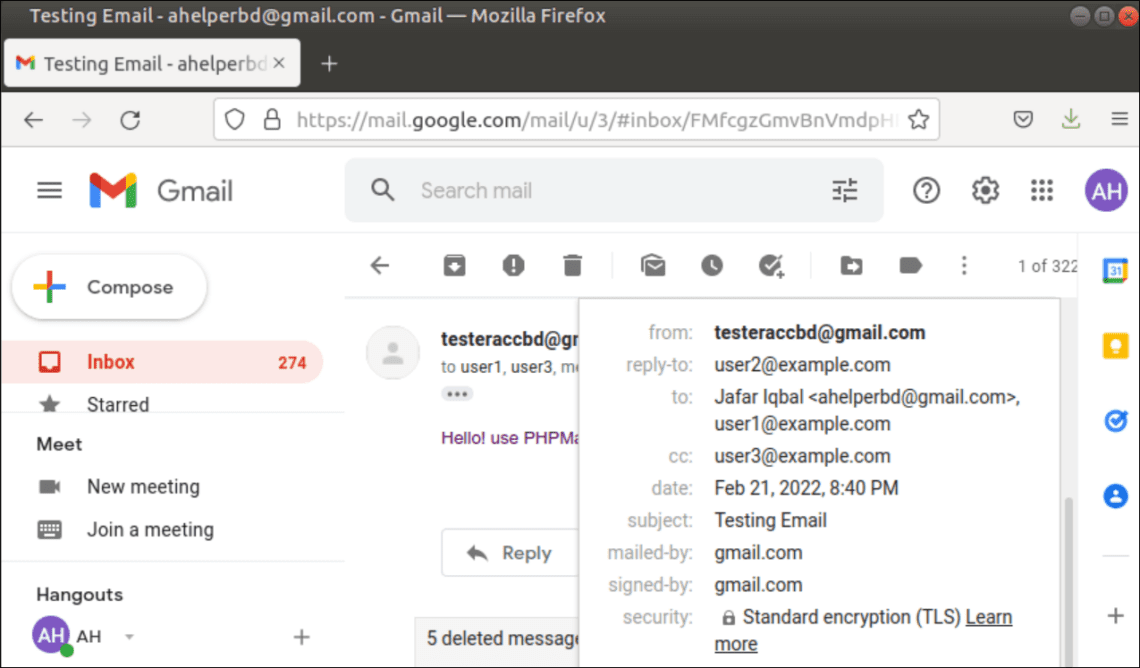Open the Learn more link about TLS encryption
This screenshot has width=1140, height=668.
(x=988, y=617)
